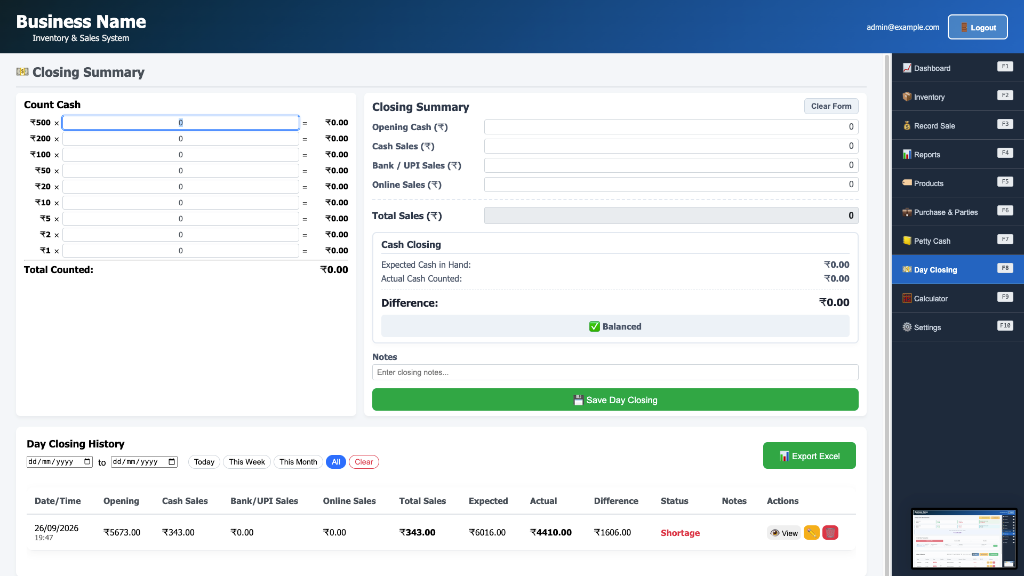1024x576 pixels.
Task: Select the All history filter
Action: [336, 462]
